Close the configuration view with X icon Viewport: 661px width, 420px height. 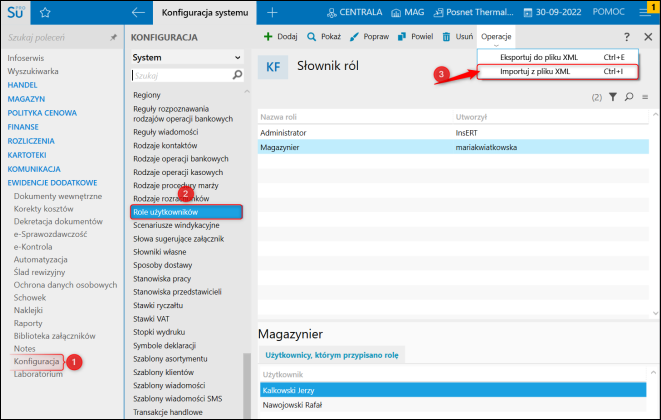point(648,37)
